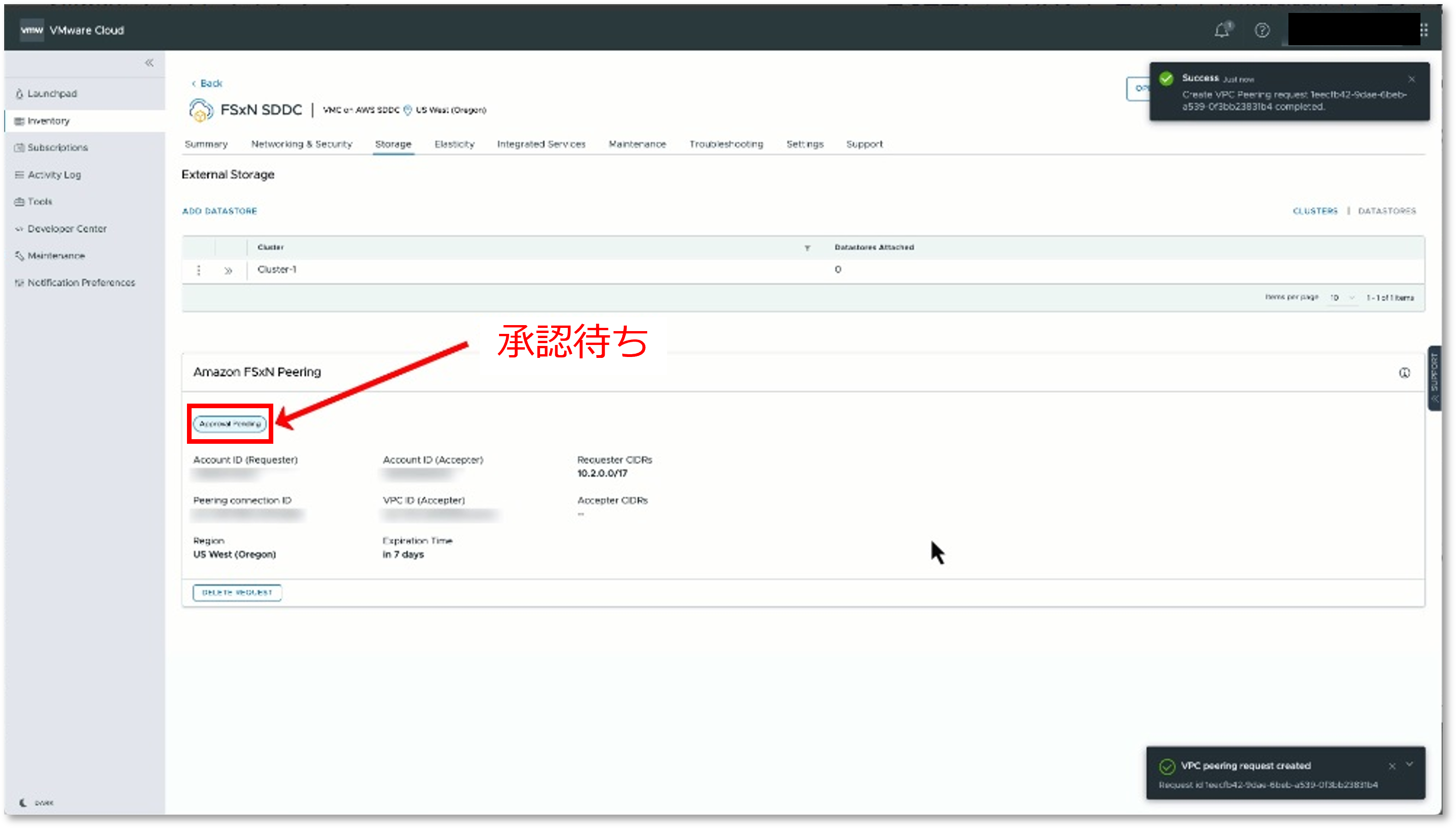This screenshot has height=828, width=1456.
Task: Click the Region value US West (Oregon)
Action: tap(234, 555)
